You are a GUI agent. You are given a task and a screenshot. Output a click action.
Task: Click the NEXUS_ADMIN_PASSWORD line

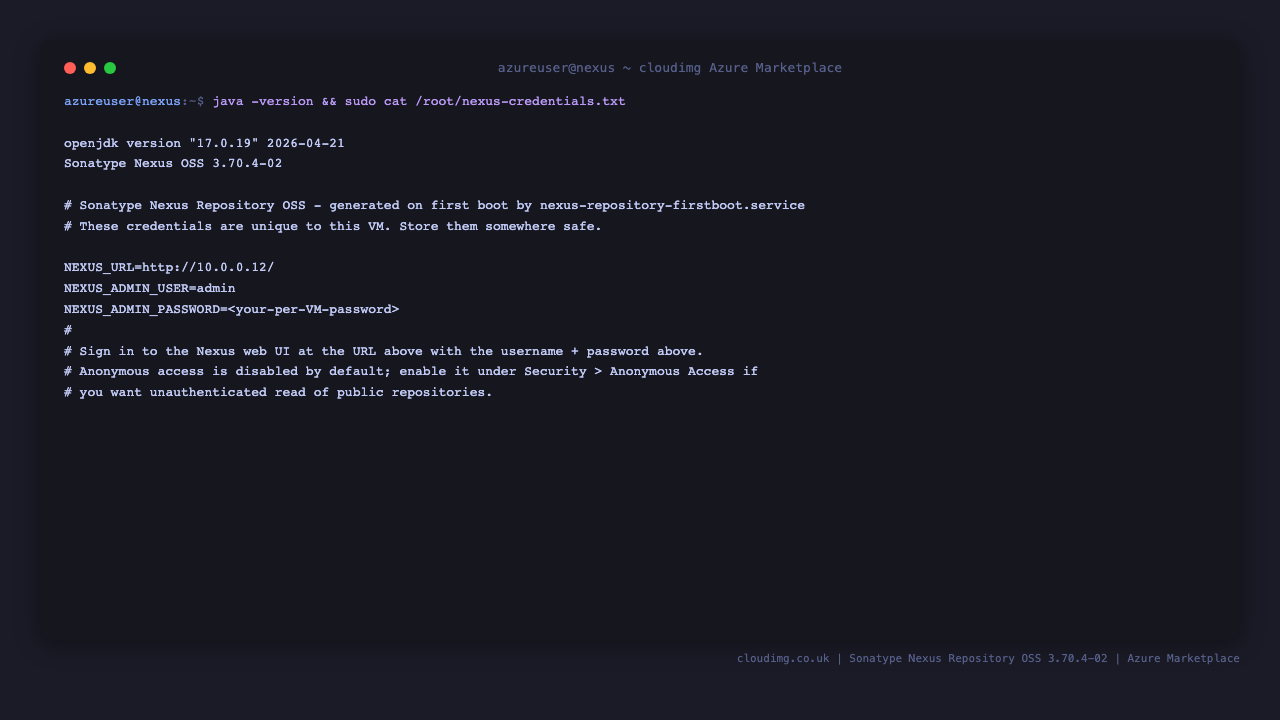coord(231,310)
